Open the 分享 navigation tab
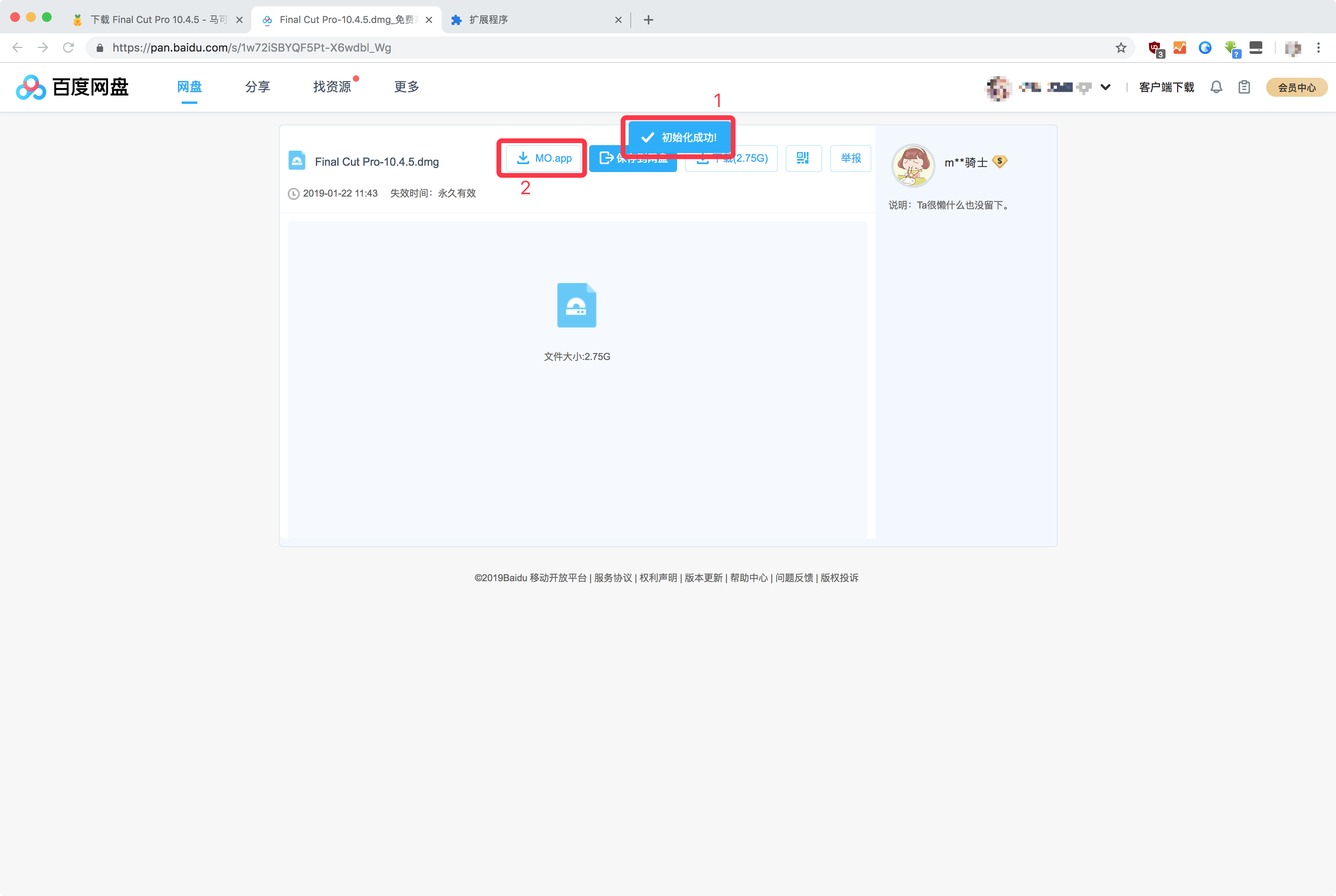 [257, 87]
